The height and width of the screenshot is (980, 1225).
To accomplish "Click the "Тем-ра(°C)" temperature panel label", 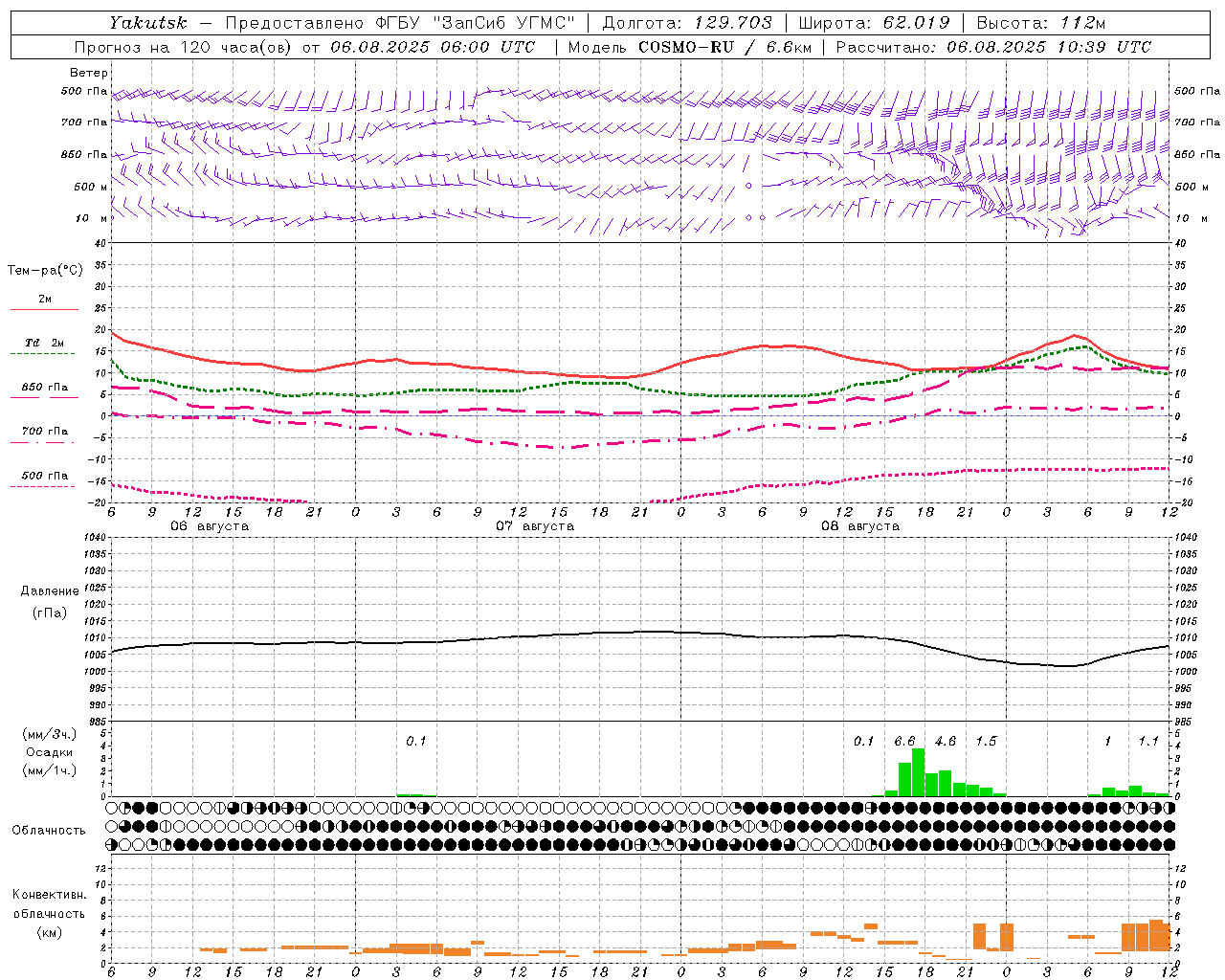I will [x=45, y=271].
